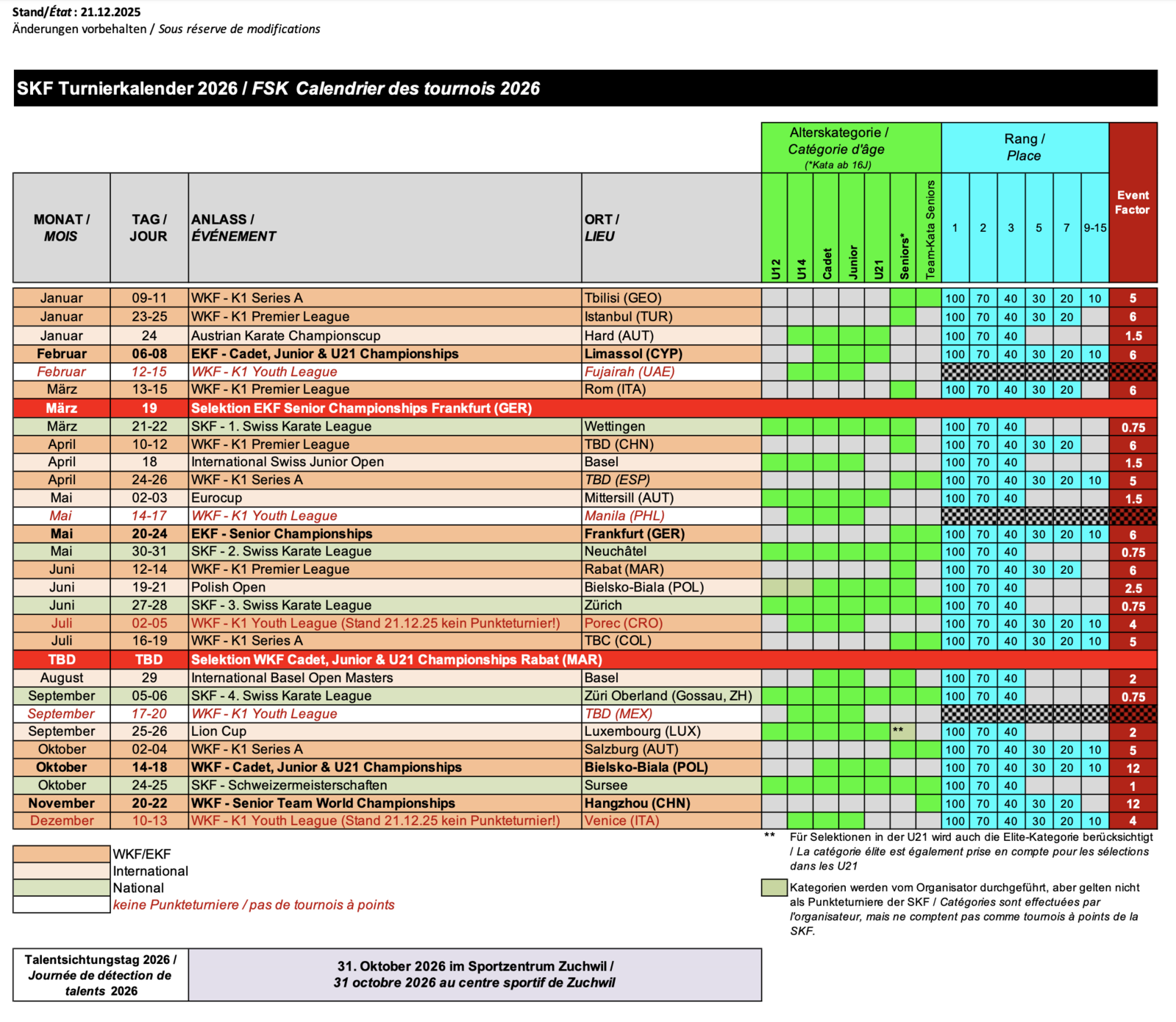Select the Austrian Karate Championscup event

click(x=285, y=336)
